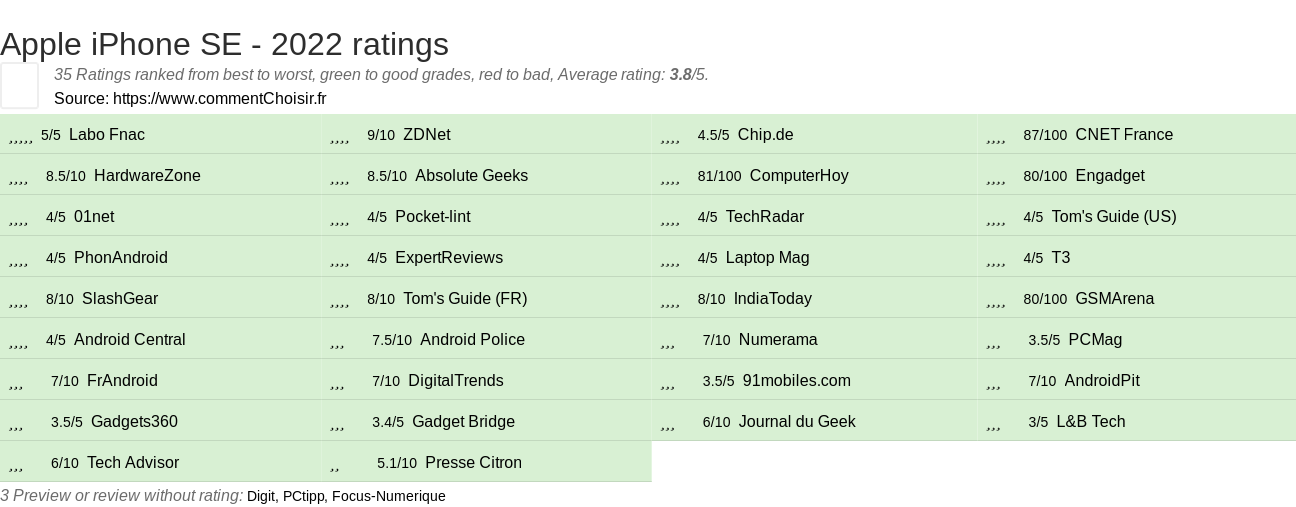
Task: Open the HardwareZone review
Action: 147,176
